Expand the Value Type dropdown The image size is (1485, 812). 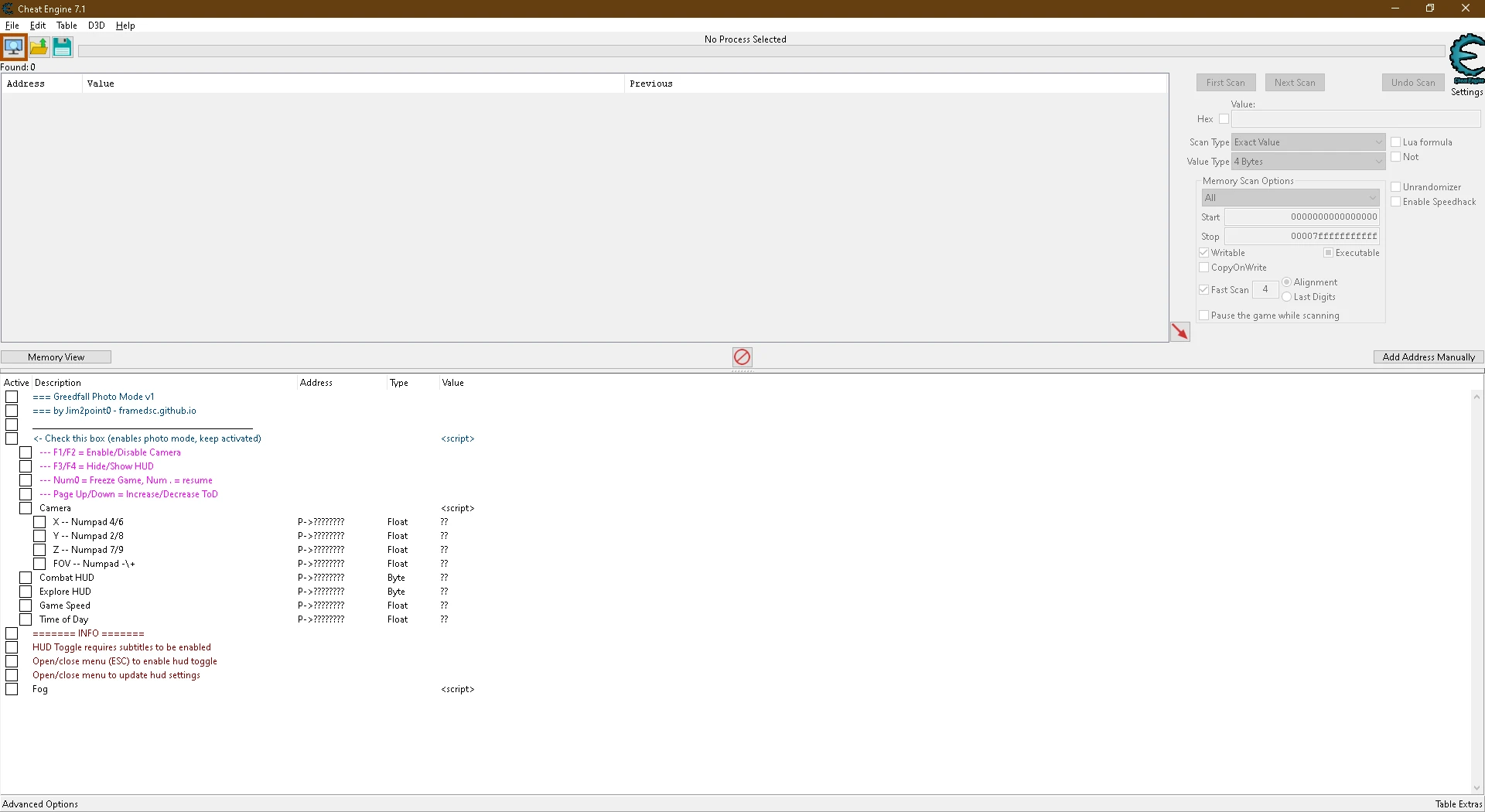click(1308, 162)
